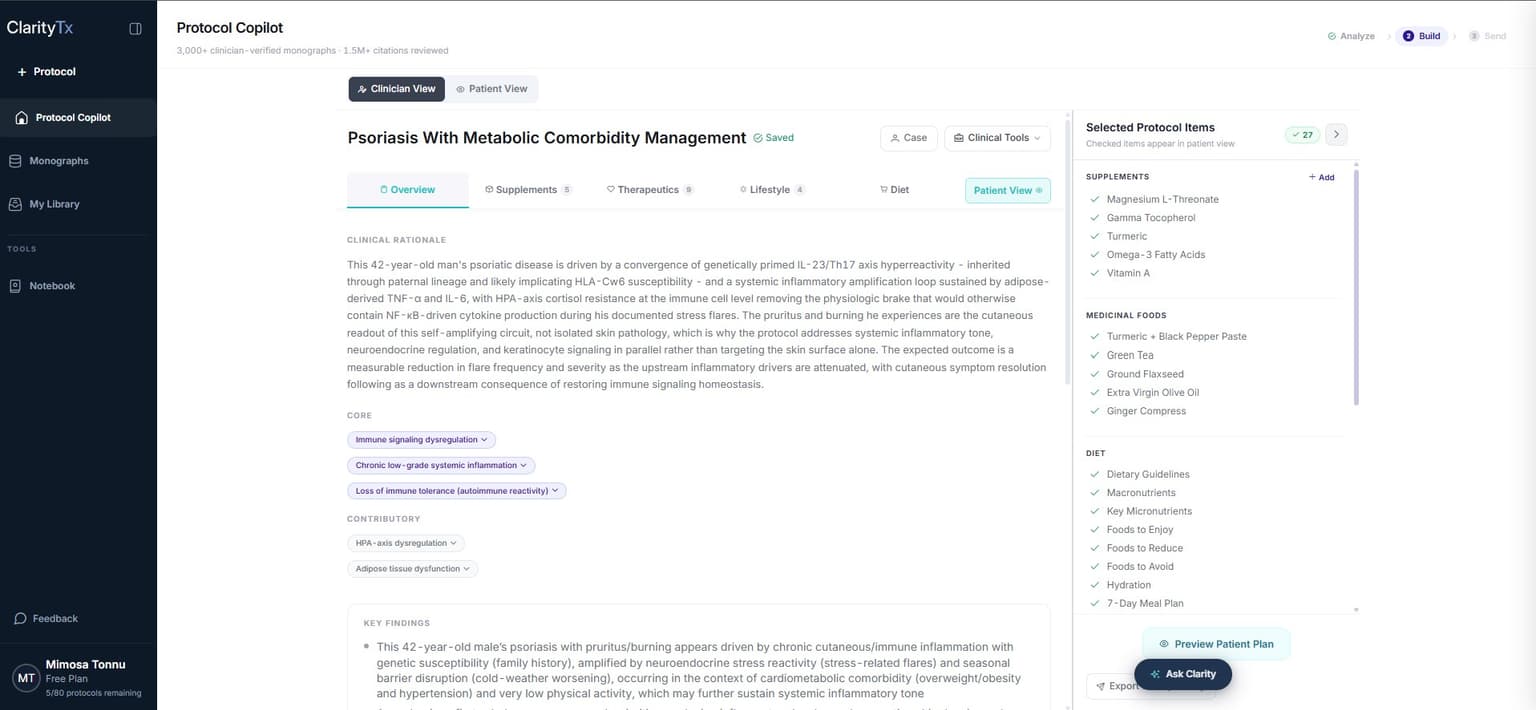Open the Lifestyle tab

coord(771,190)
